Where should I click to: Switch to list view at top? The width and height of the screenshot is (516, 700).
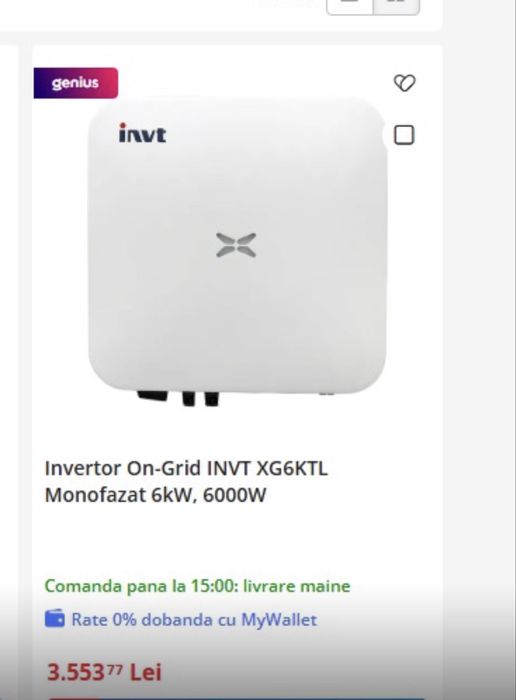tap(350, 6)
